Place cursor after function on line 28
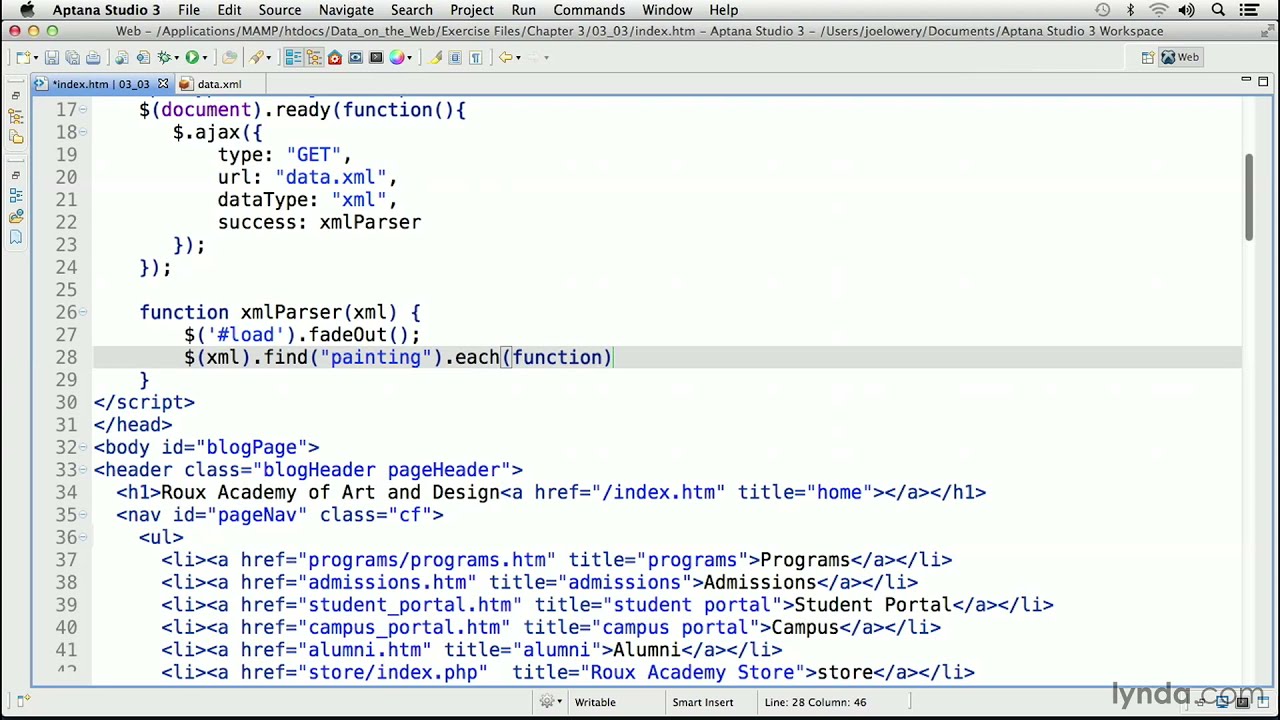 tap(602, 357)
